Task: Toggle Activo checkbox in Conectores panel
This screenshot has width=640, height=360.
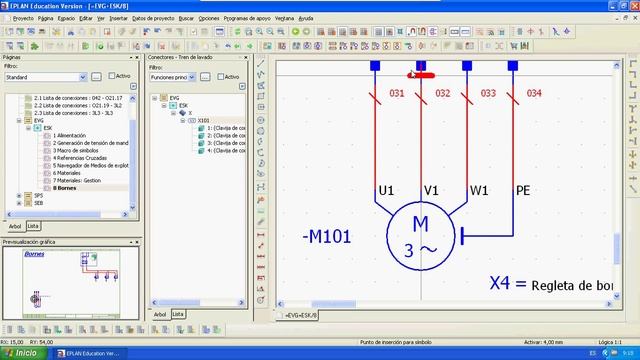Action: 220,77
